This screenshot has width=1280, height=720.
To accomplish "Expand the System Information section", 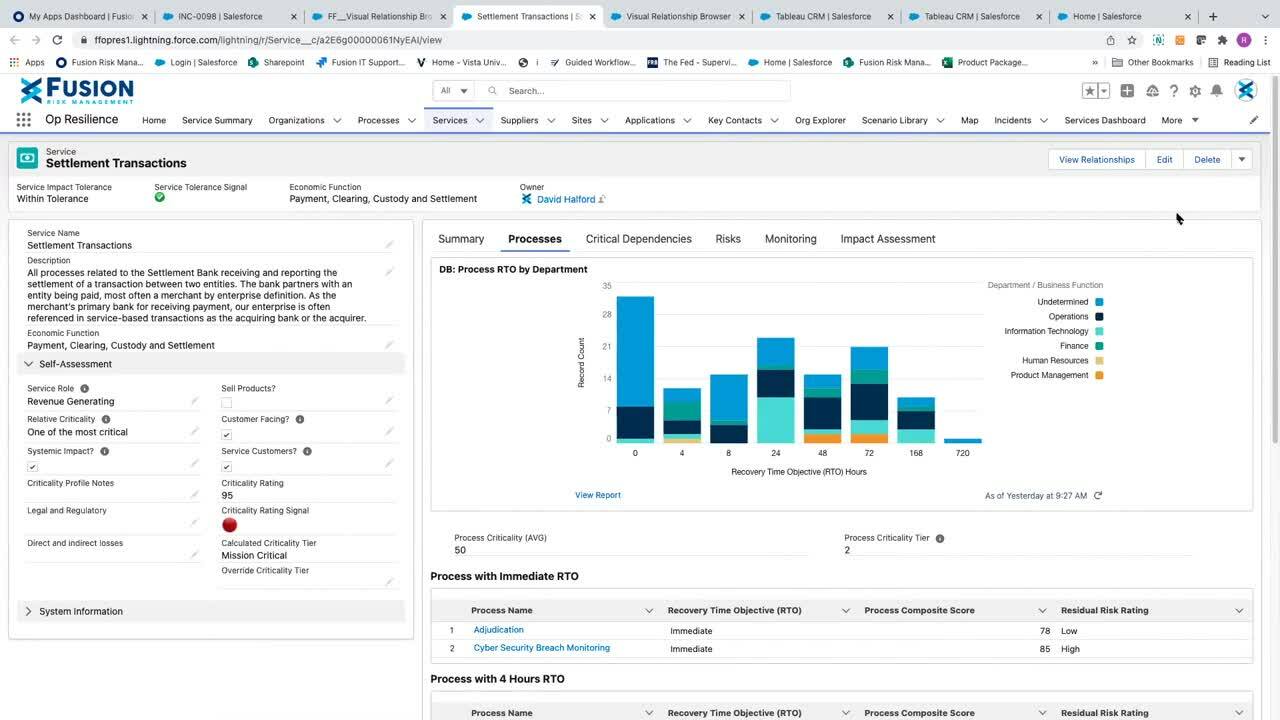I will tap(28, 611).
